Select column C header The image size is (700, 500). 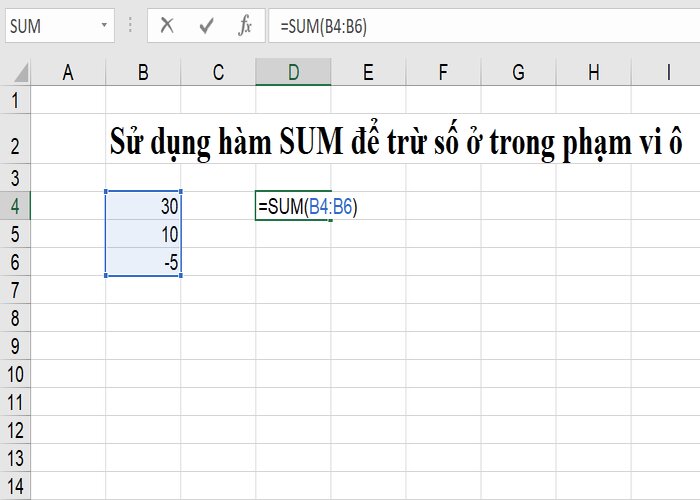218,72
